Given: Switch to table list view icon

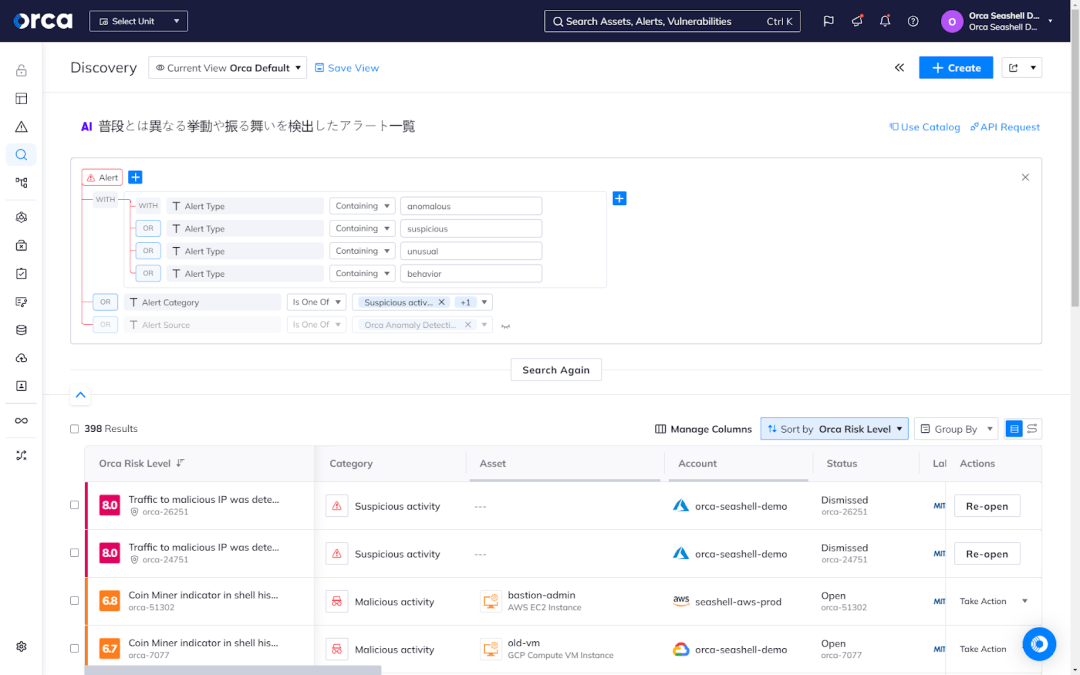Looking at the screenshot, I should click(x=1014, y=429).
